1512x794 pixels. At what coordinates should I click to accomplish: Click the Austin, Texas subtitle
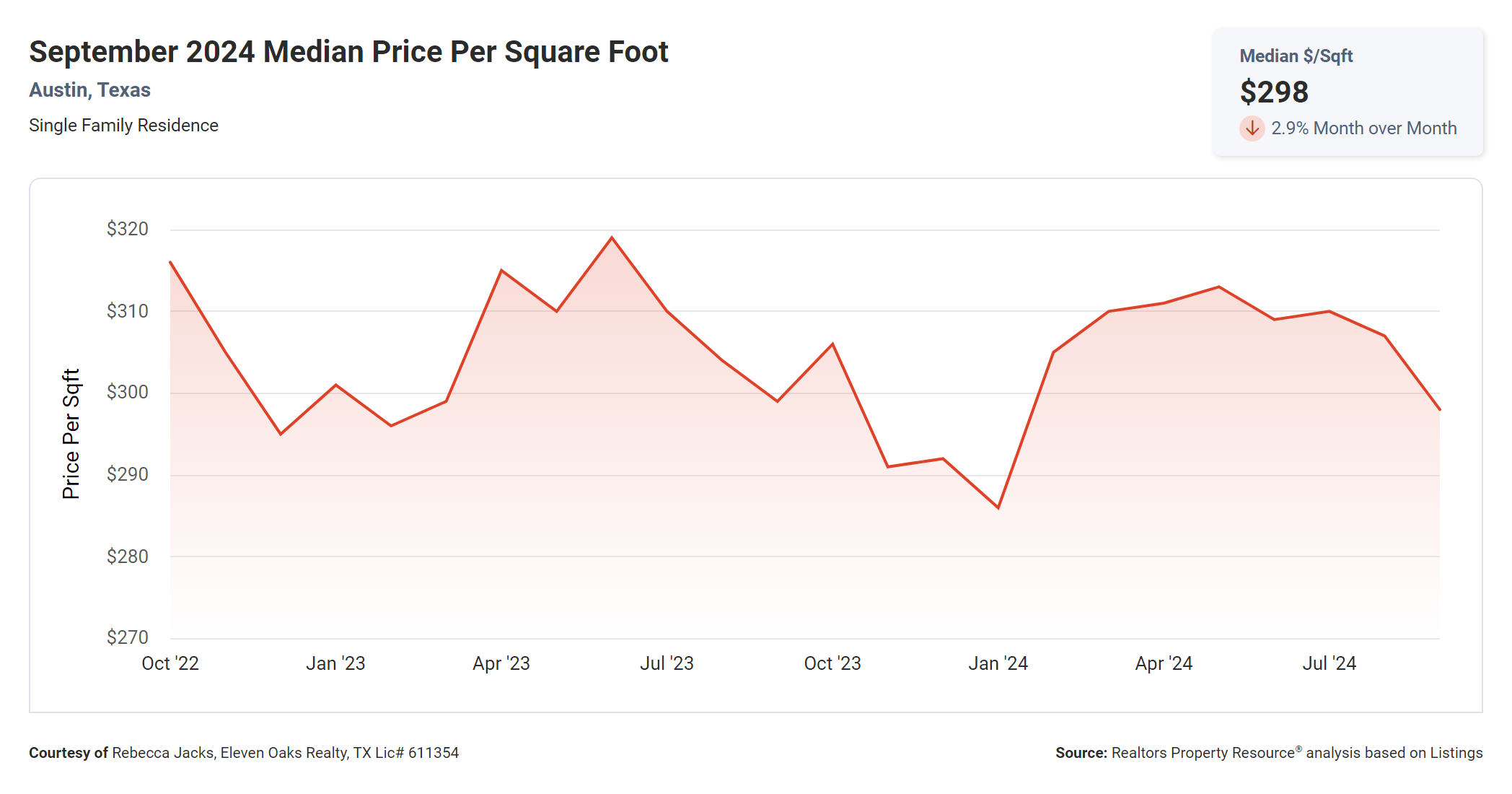click(89, 90)
